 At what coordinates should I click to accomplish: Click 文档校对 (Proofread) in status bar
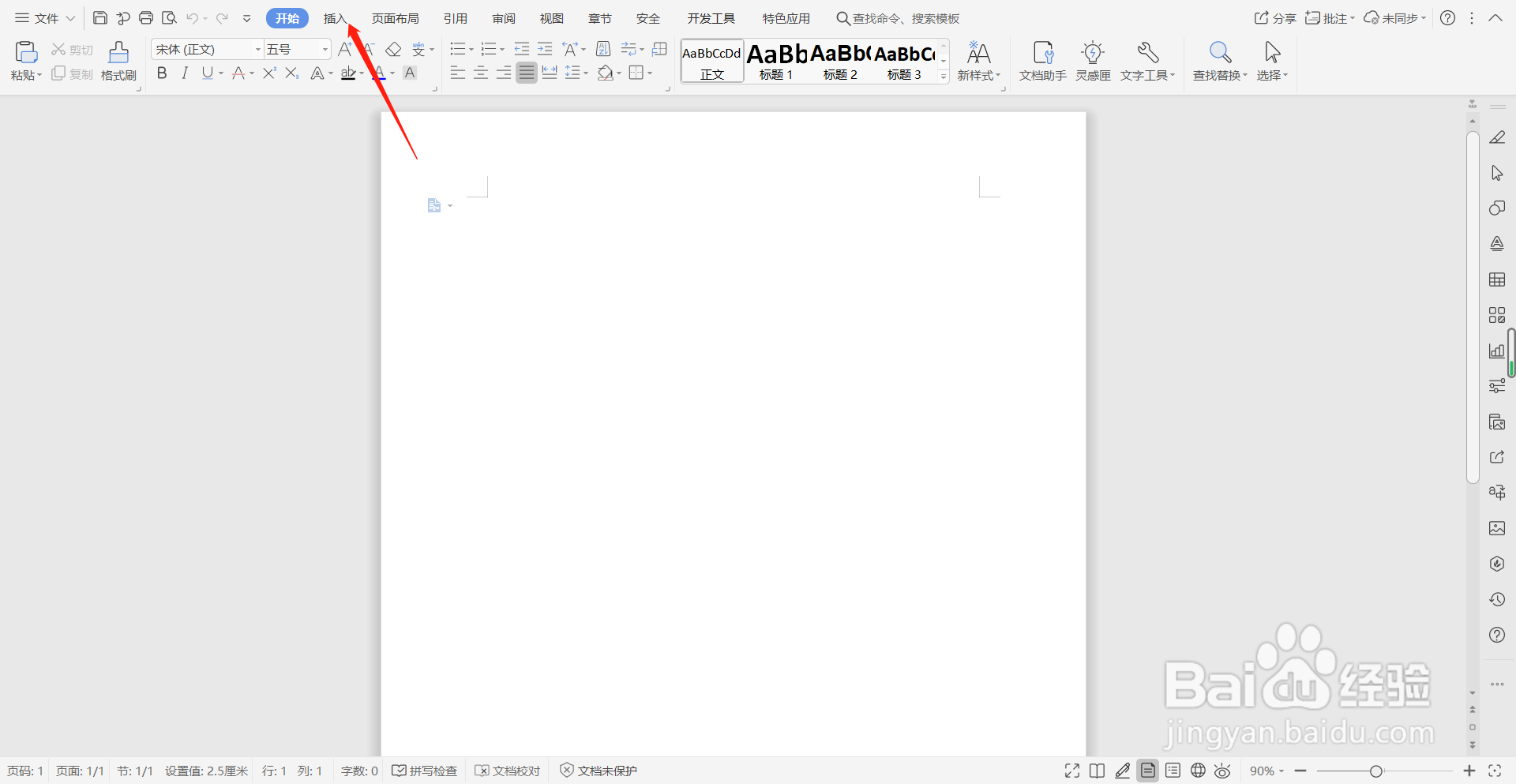point(508,771)
